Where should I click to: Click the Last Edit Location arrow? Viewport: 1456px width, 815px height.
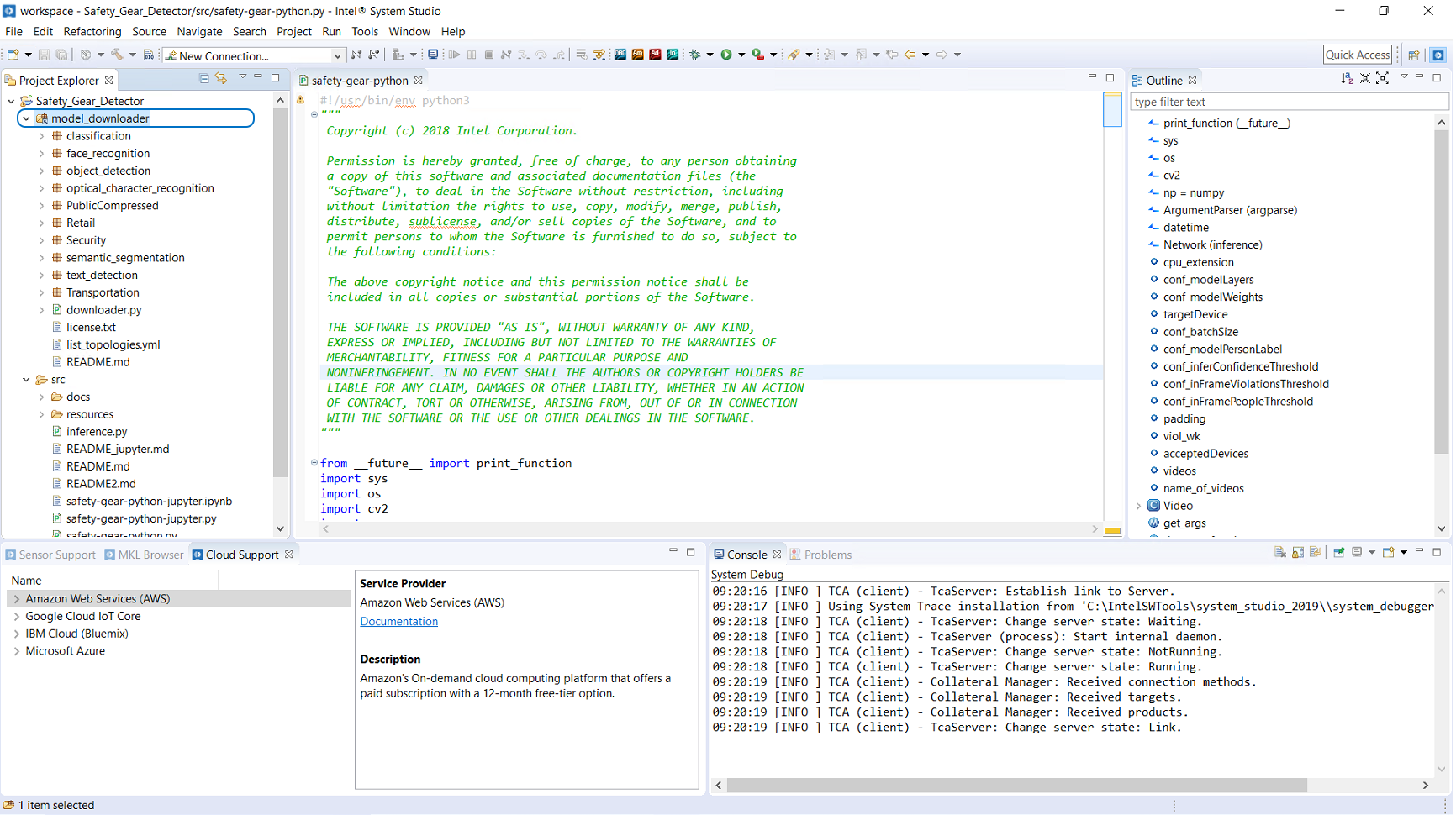pos(892,55)
